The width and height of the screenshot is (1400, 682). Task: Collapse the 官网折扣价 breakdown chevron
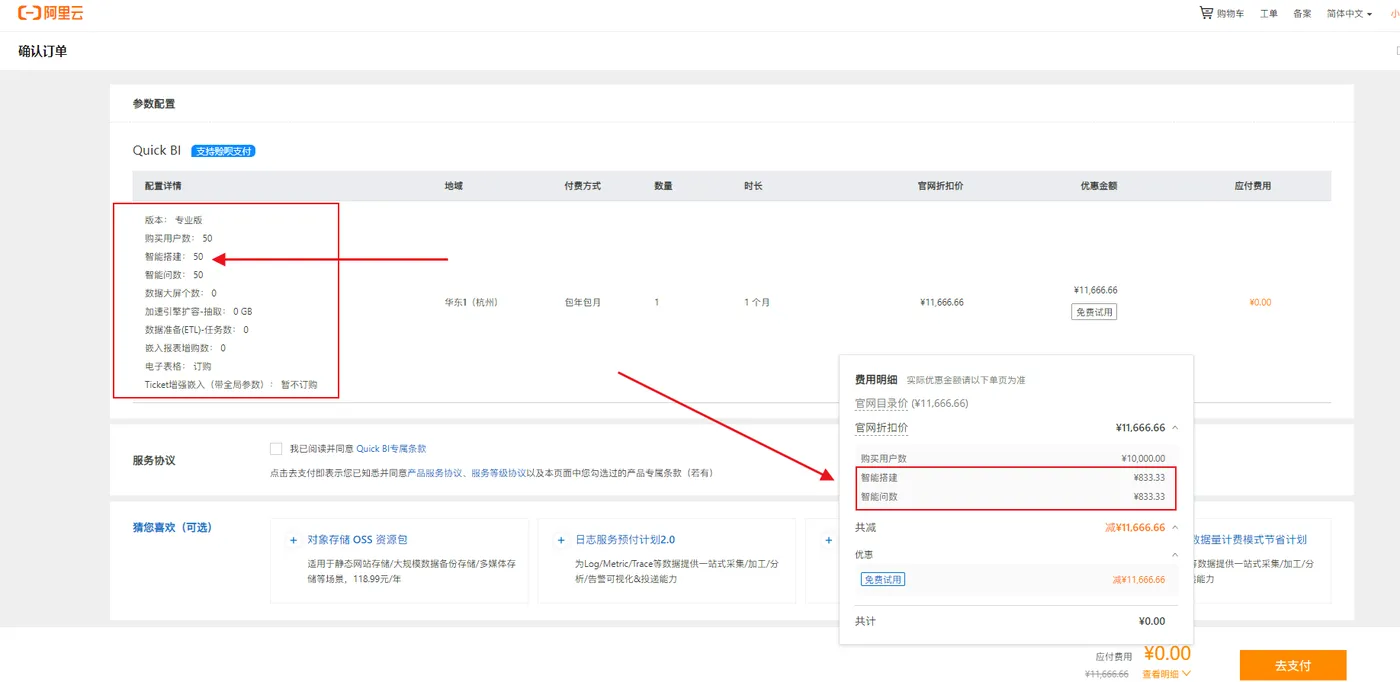click(1175, 428)
